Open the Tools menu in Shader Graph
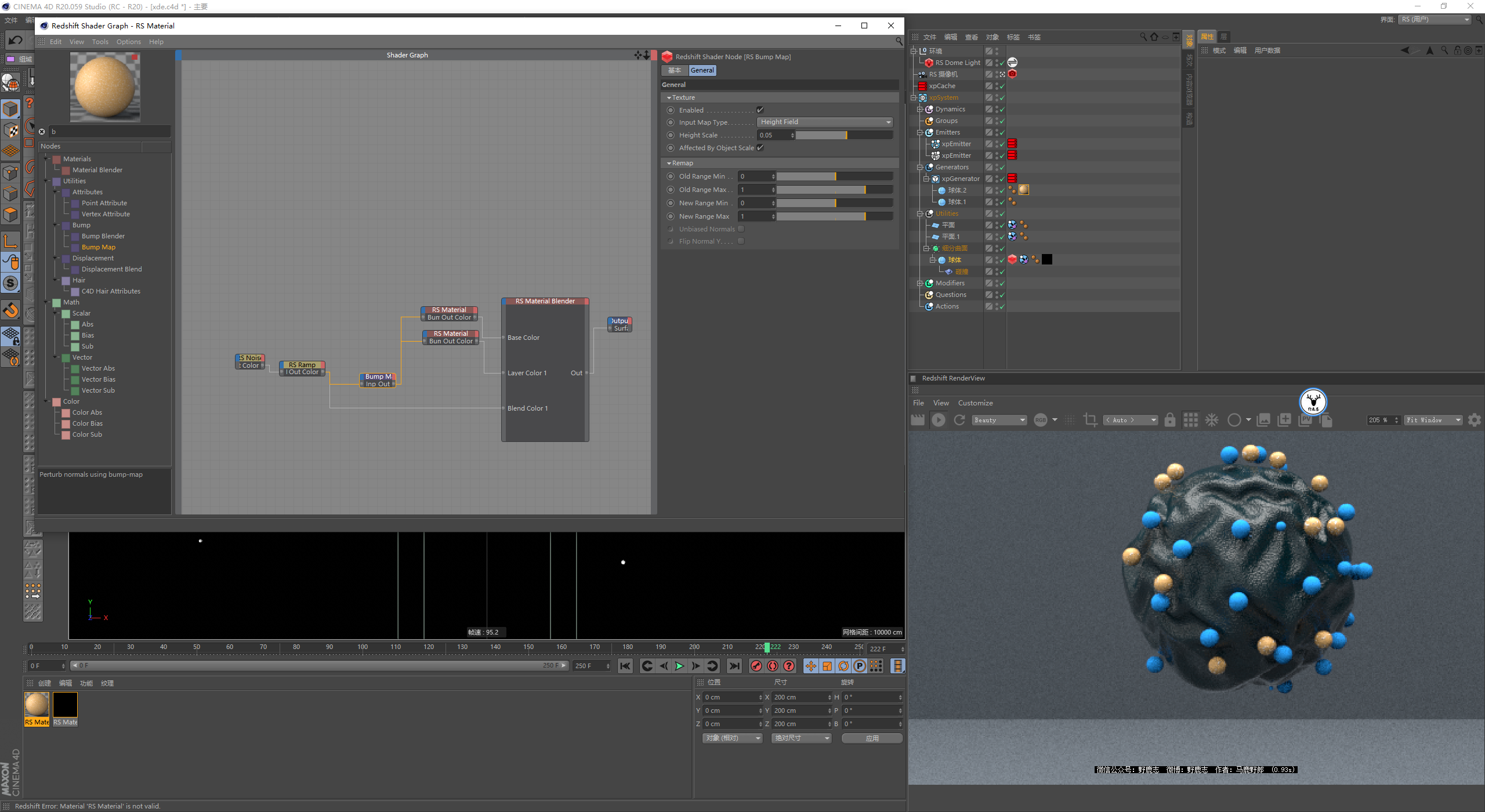The width and height of the screenshot is (1485, 812). 100,42
